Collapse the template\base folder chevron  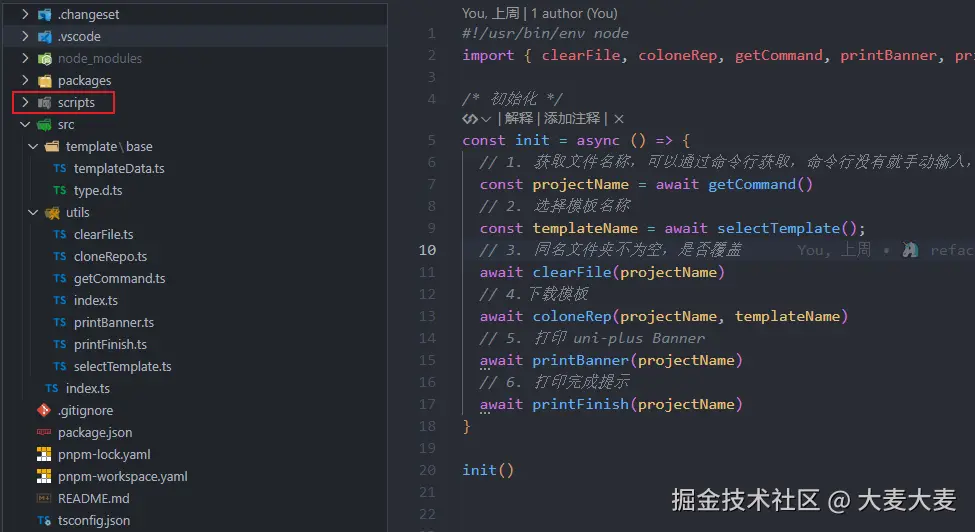tap(33, 146)
